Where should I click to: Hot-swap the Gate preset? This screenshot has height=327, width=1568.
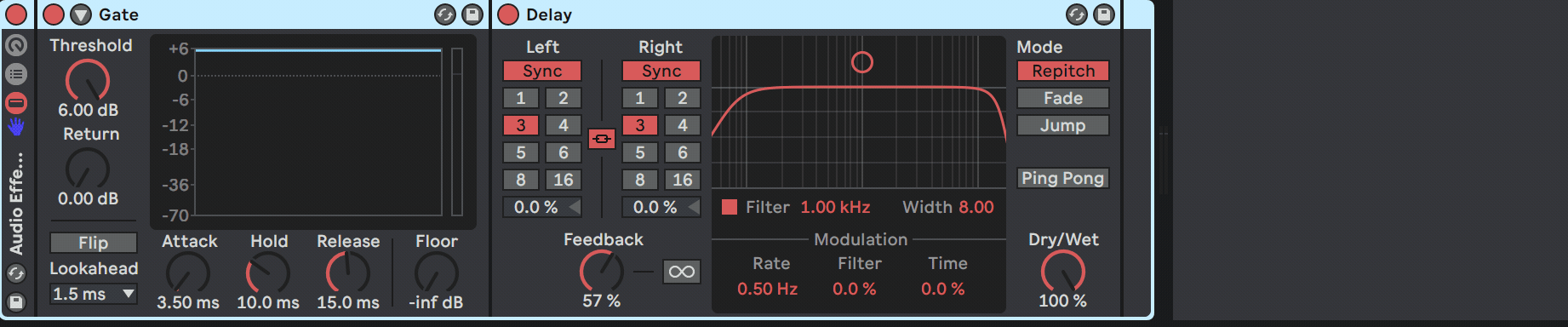coord(444,14)
